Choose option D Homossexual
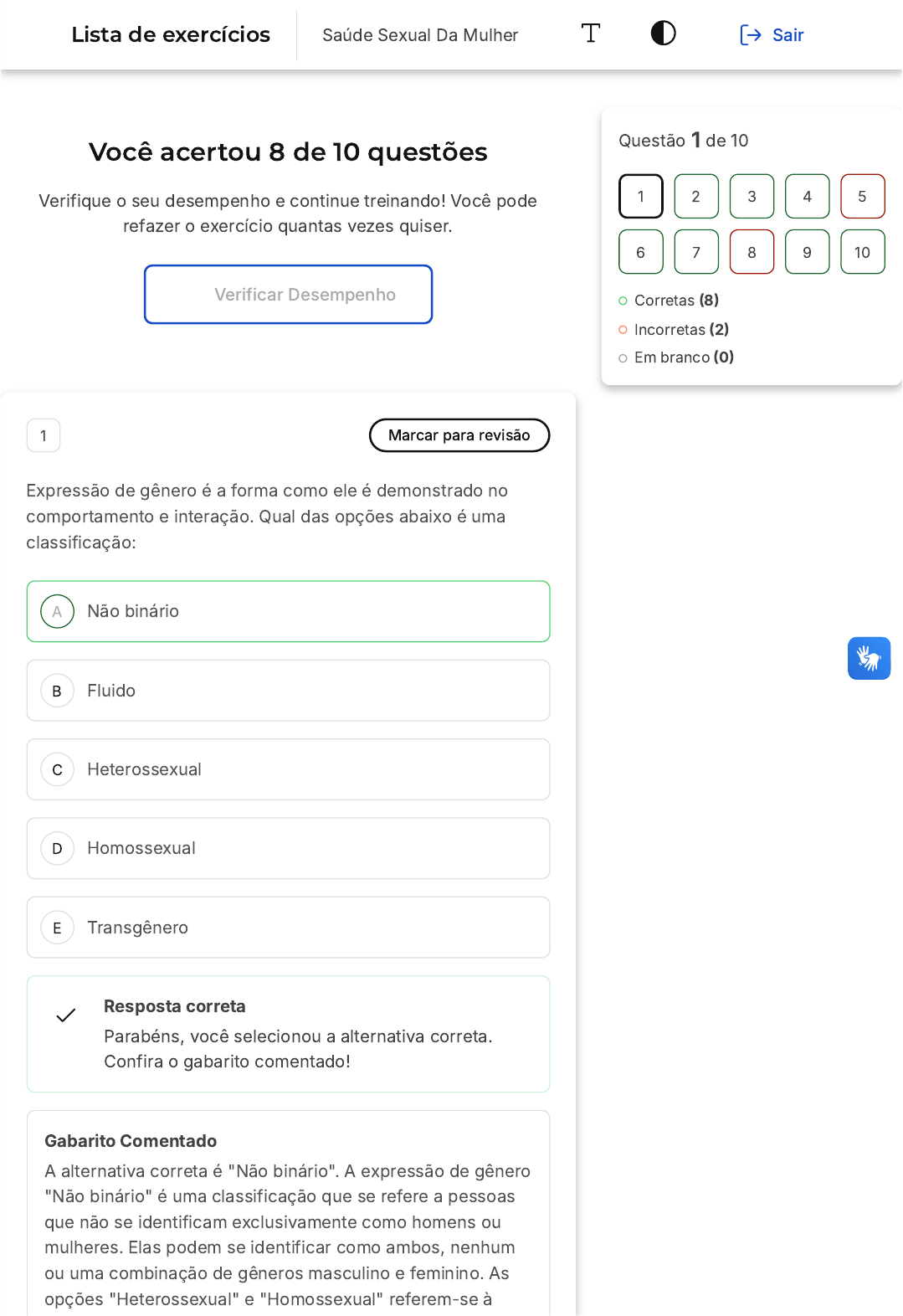 tap(288, 848)
